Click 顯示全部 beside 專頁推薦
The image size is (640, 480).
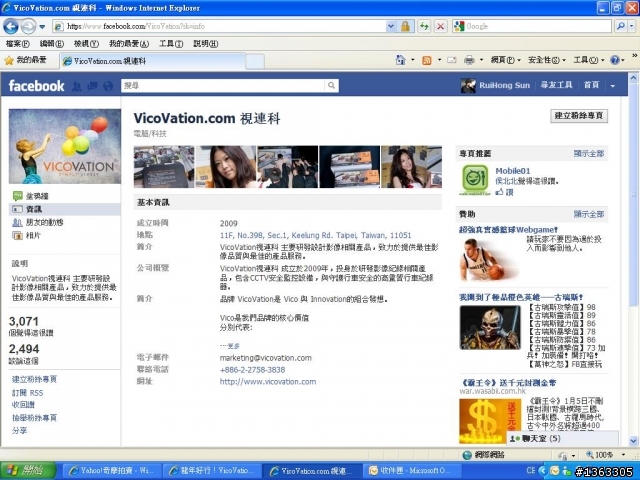(x=589, y=153)
